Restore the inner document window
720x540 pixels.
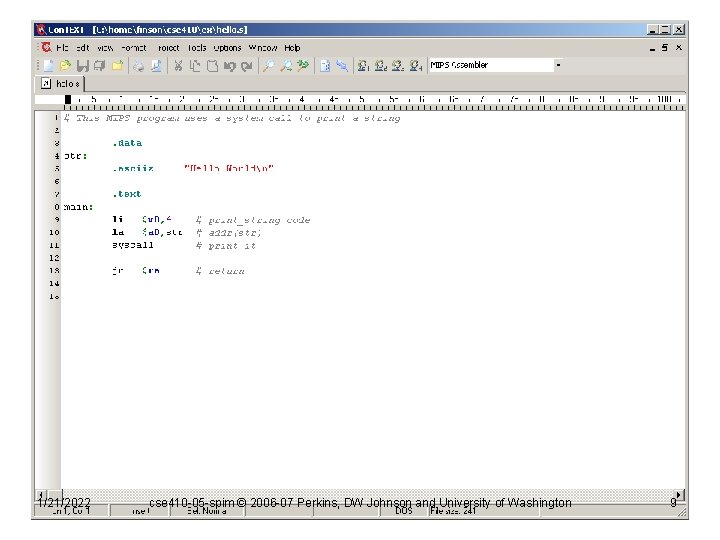point(665,48)
